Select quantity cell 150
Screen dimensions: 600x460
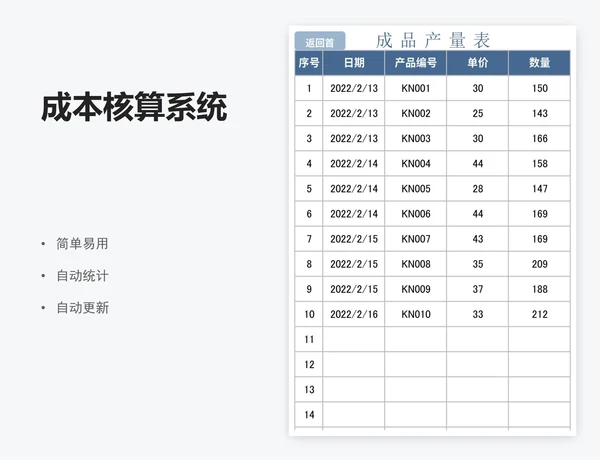pos(540,88)
